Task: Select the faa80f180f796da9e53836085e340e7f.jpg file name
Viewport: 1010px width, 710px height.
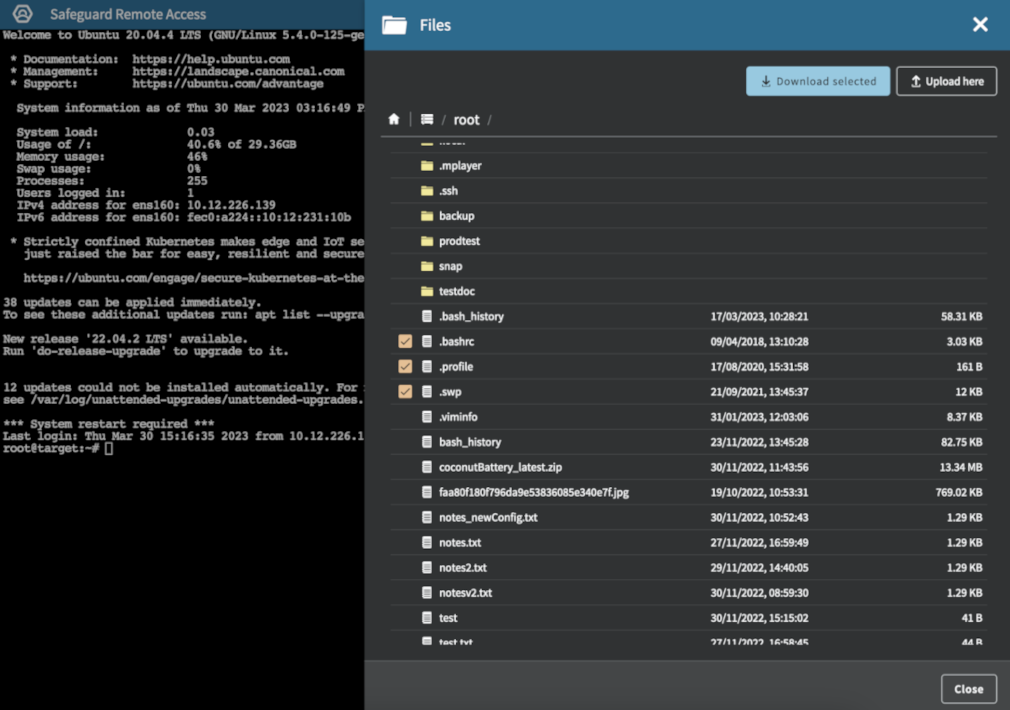Action: pos(534,492)
